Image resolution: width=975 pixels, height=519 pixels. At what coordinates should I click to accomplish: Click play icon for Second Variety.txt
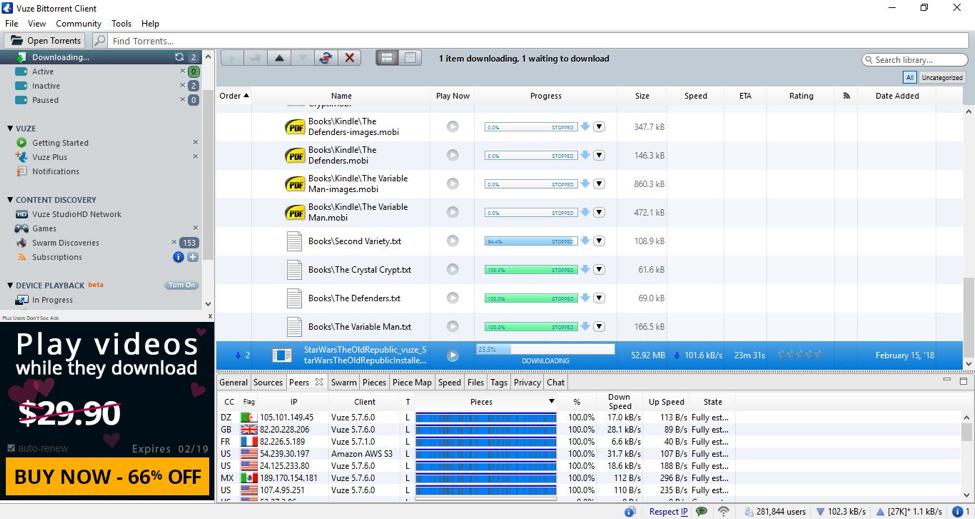pyautogui.click(x=453, y=241)
